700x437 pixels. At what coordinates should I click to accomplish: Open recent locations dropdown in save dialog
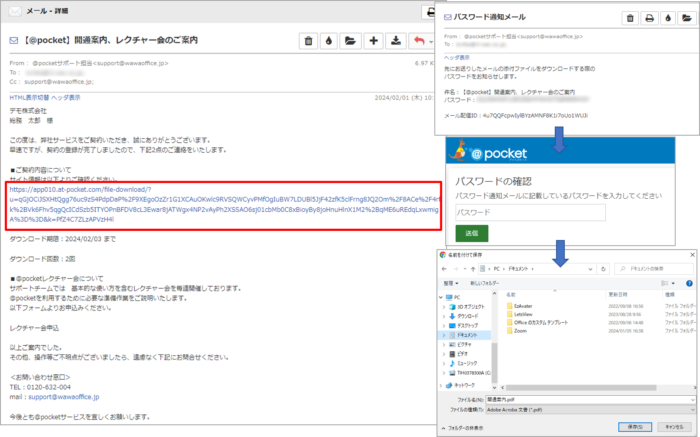coord(465,269)
